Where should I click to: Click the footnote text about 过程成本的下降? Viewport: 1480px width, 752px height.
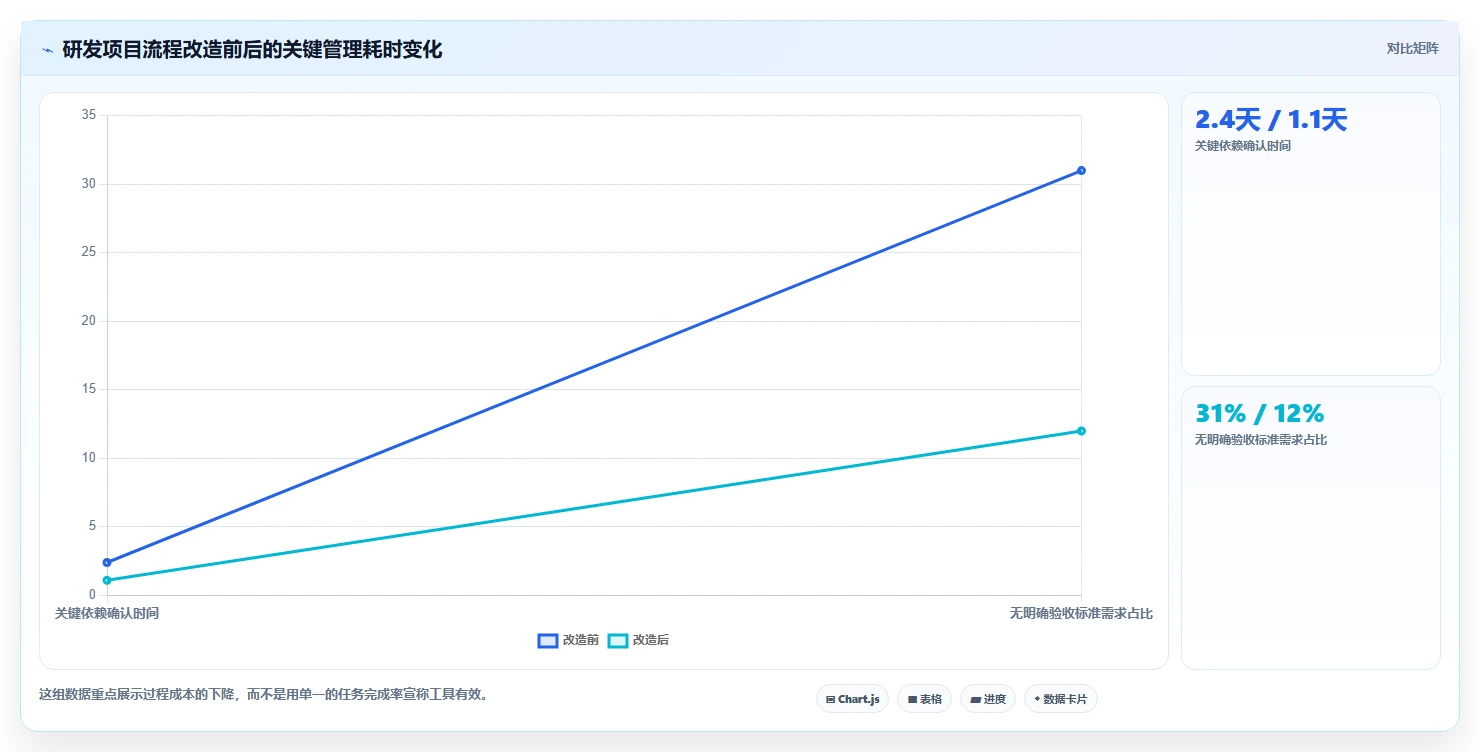click(x=265, y=694)
